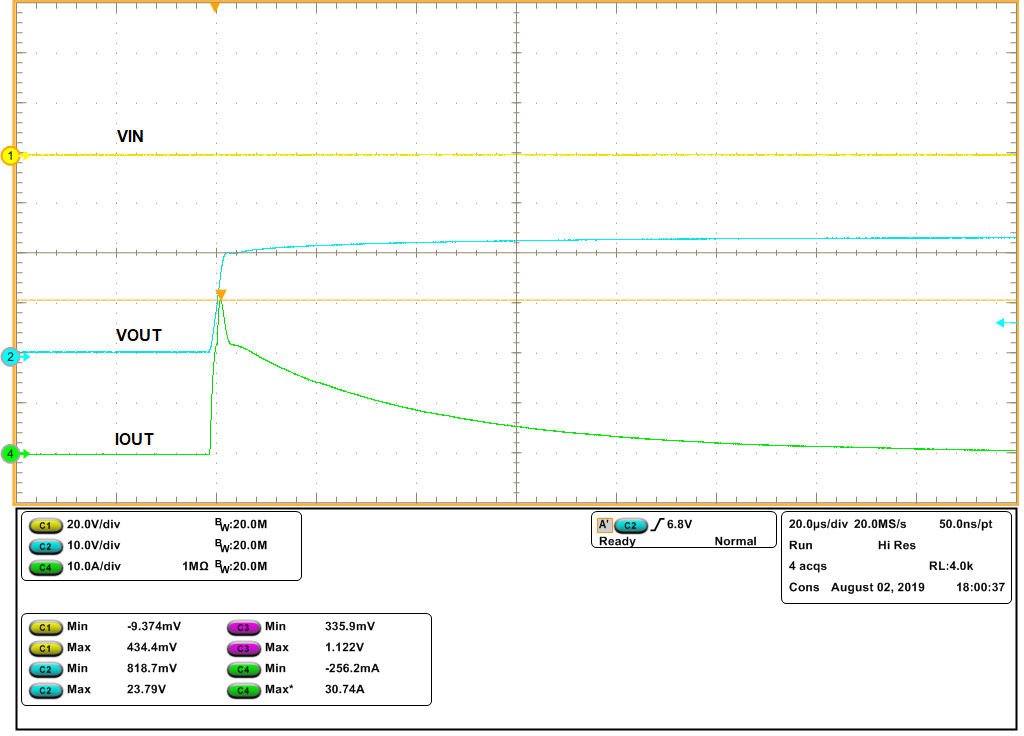Viewport: 1024px width, 736px height.
Task: Click the C2 badge in the trigger panel
Action: [x=630, y=524]
